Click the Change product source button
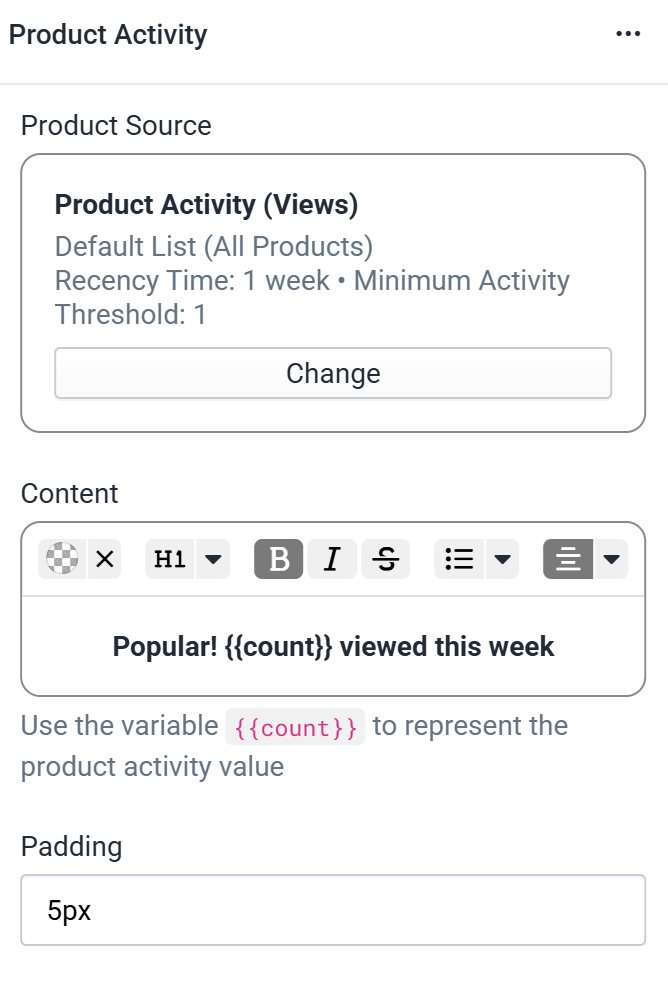668x1003 pixels. tap(333, 373)
